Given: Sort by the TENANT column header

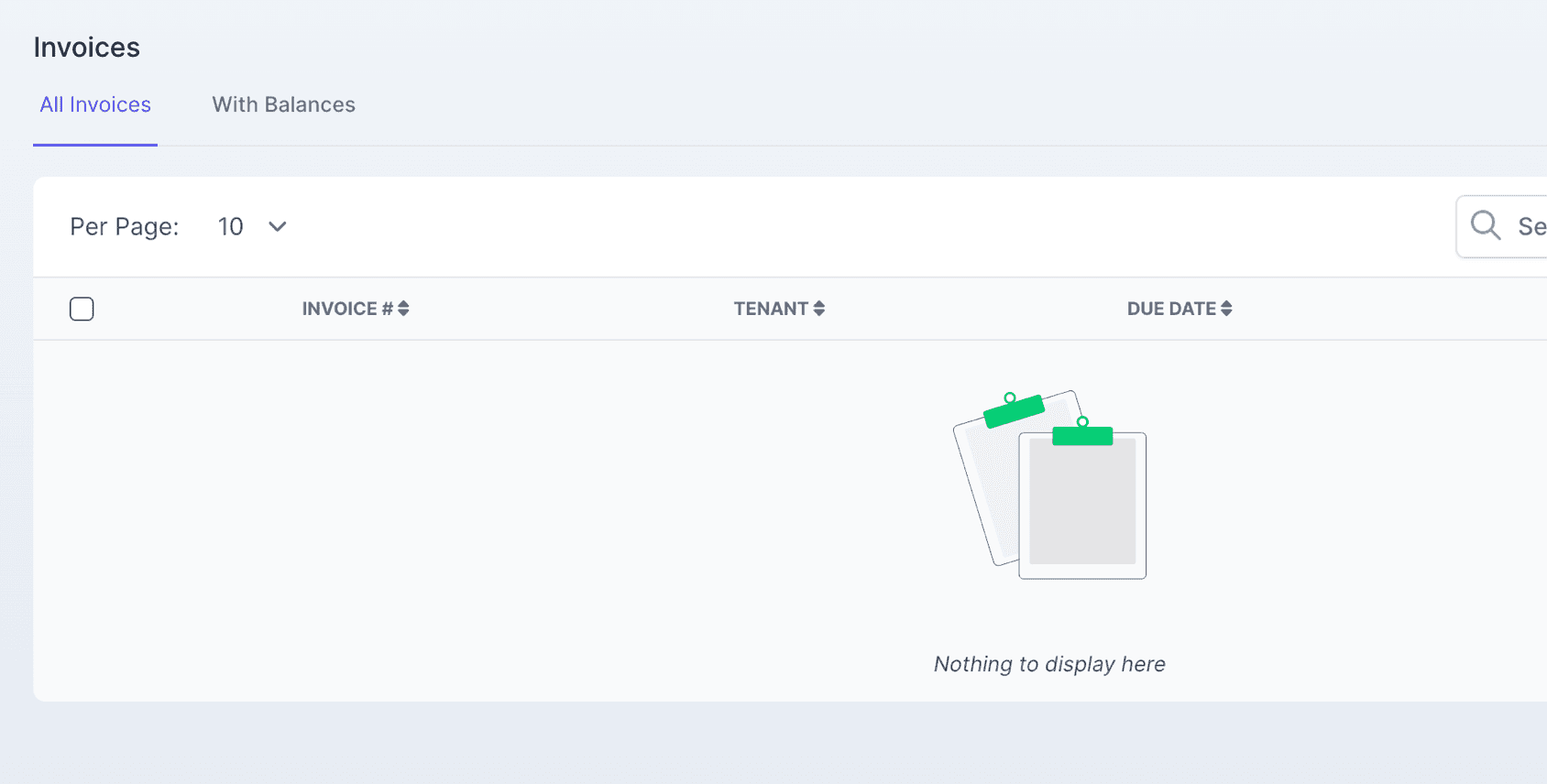Looking at the screenshot, I should click(x=771, y=310).
